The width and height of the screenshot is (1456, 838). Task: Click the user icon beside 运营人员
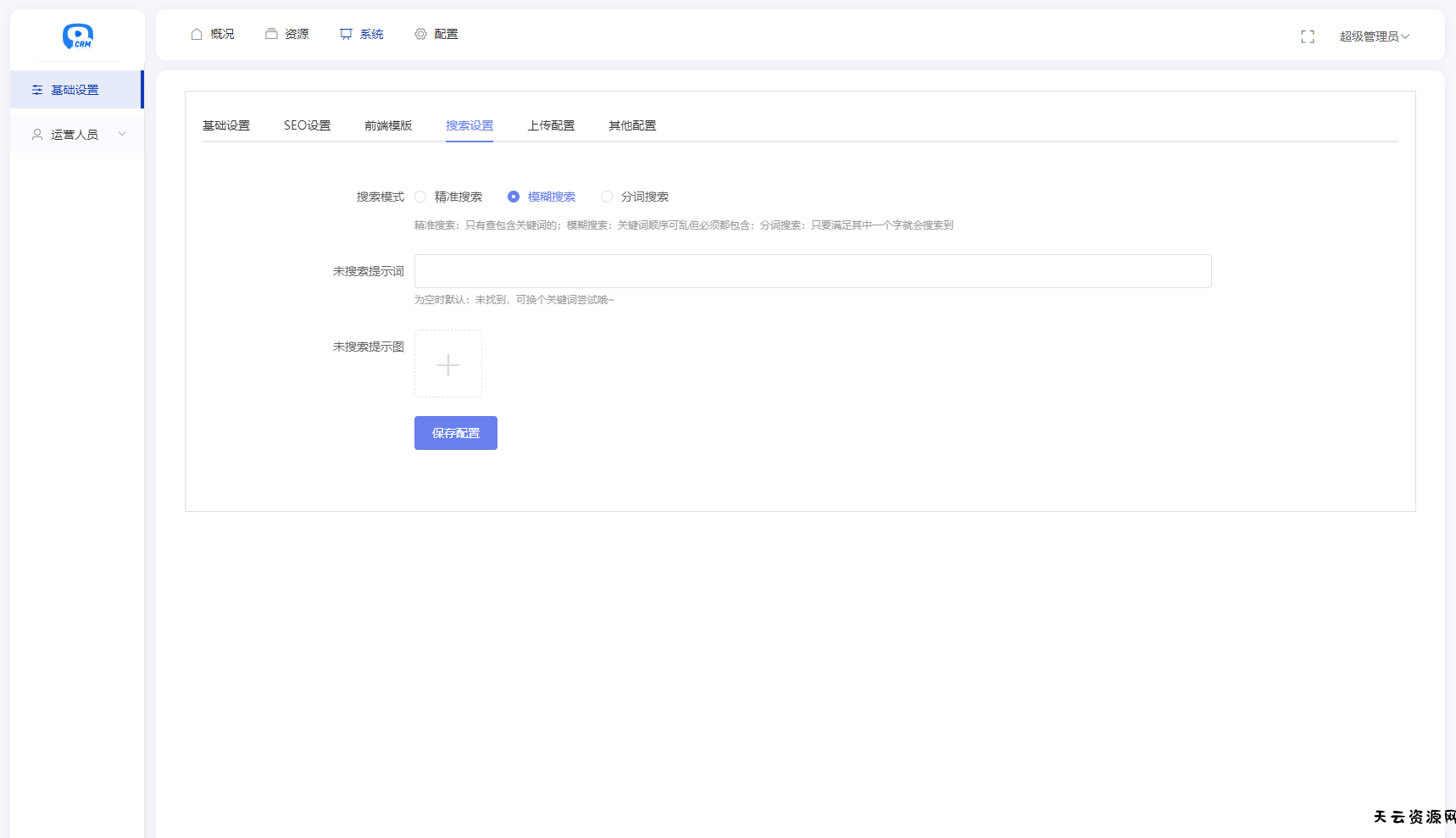(37, 135)
